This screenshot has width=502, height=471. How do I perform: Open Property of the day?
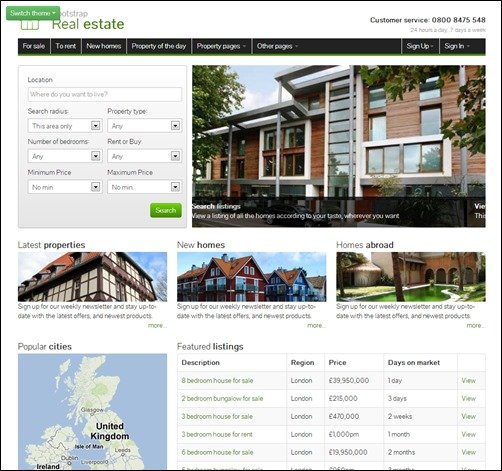click(x=159, y=46)
